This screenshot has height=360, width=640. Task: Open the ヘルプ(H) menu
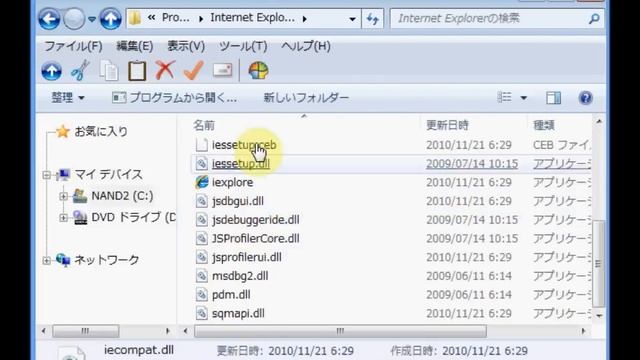pyautogui.click(x=306, y=46)
